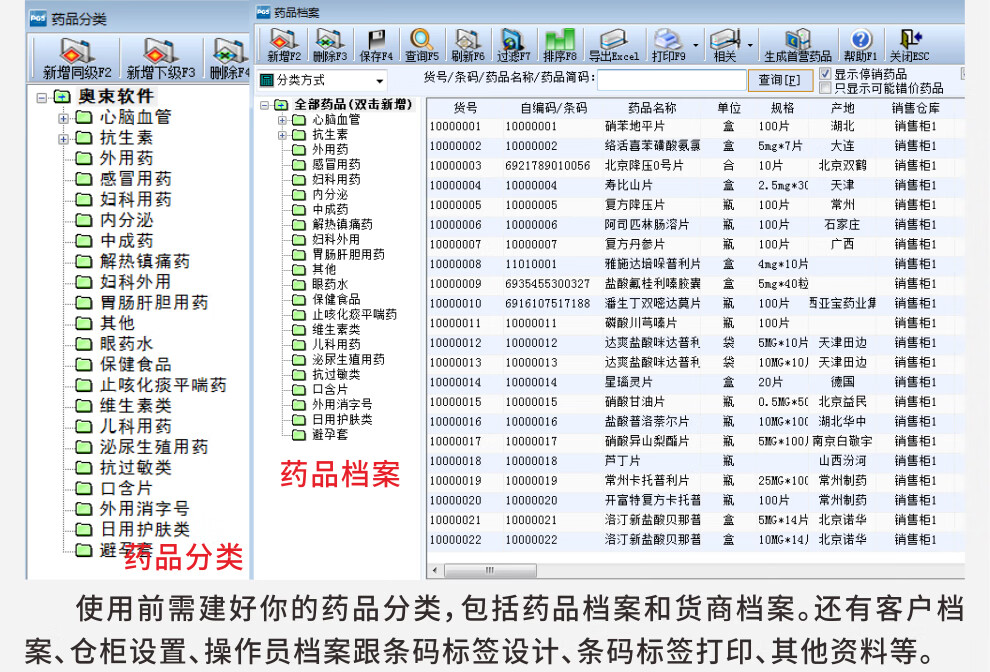Expand the 心脑血管 category node
This screenshot has width=990, height=672.
click(x=282, y=119)
